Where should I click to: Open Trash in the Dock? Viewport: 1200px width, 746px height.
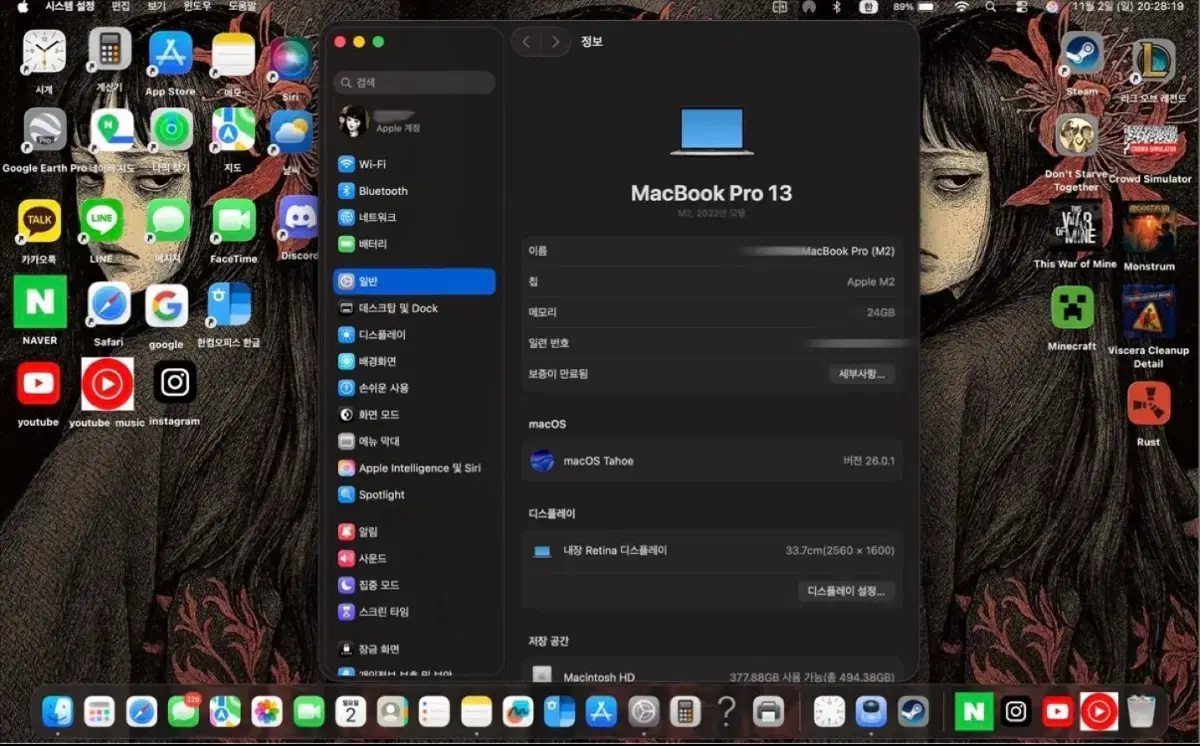tap(1141, 711)
